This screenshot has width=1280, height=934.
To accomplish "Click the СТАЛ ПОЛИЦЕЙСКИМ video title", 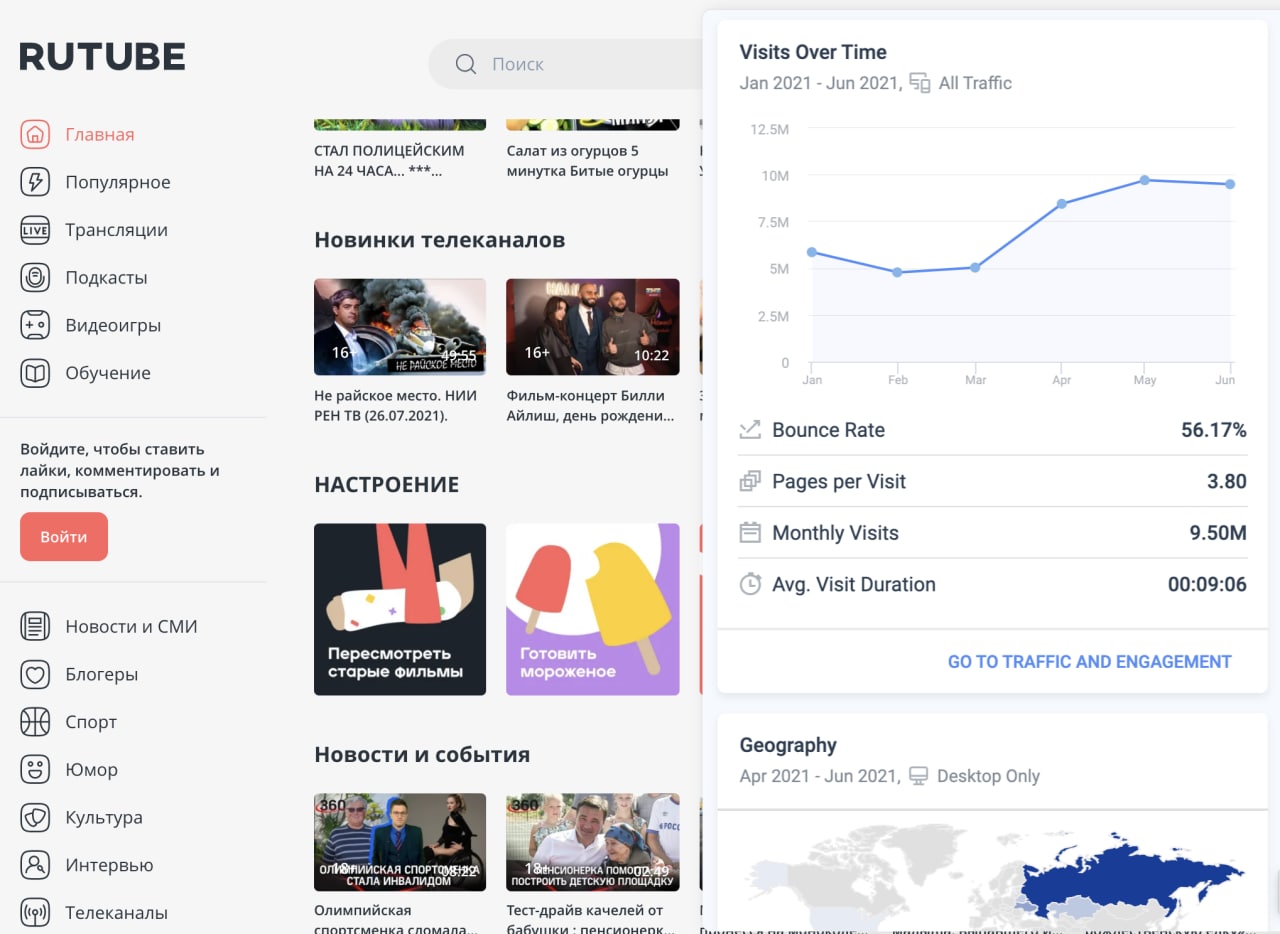I will 389,161.
